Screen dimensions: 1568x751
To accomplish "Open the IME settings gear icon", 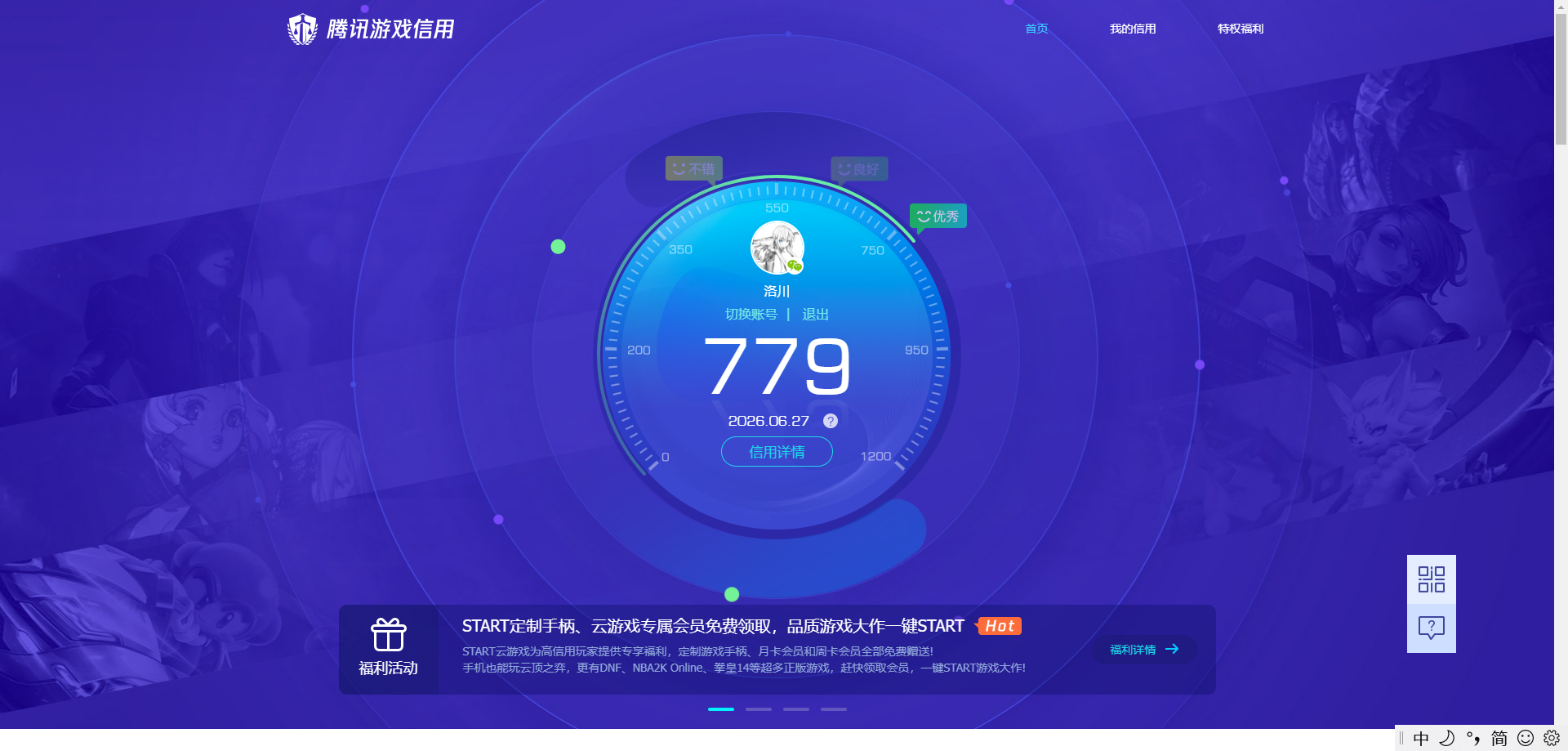I will point(1552,739).
